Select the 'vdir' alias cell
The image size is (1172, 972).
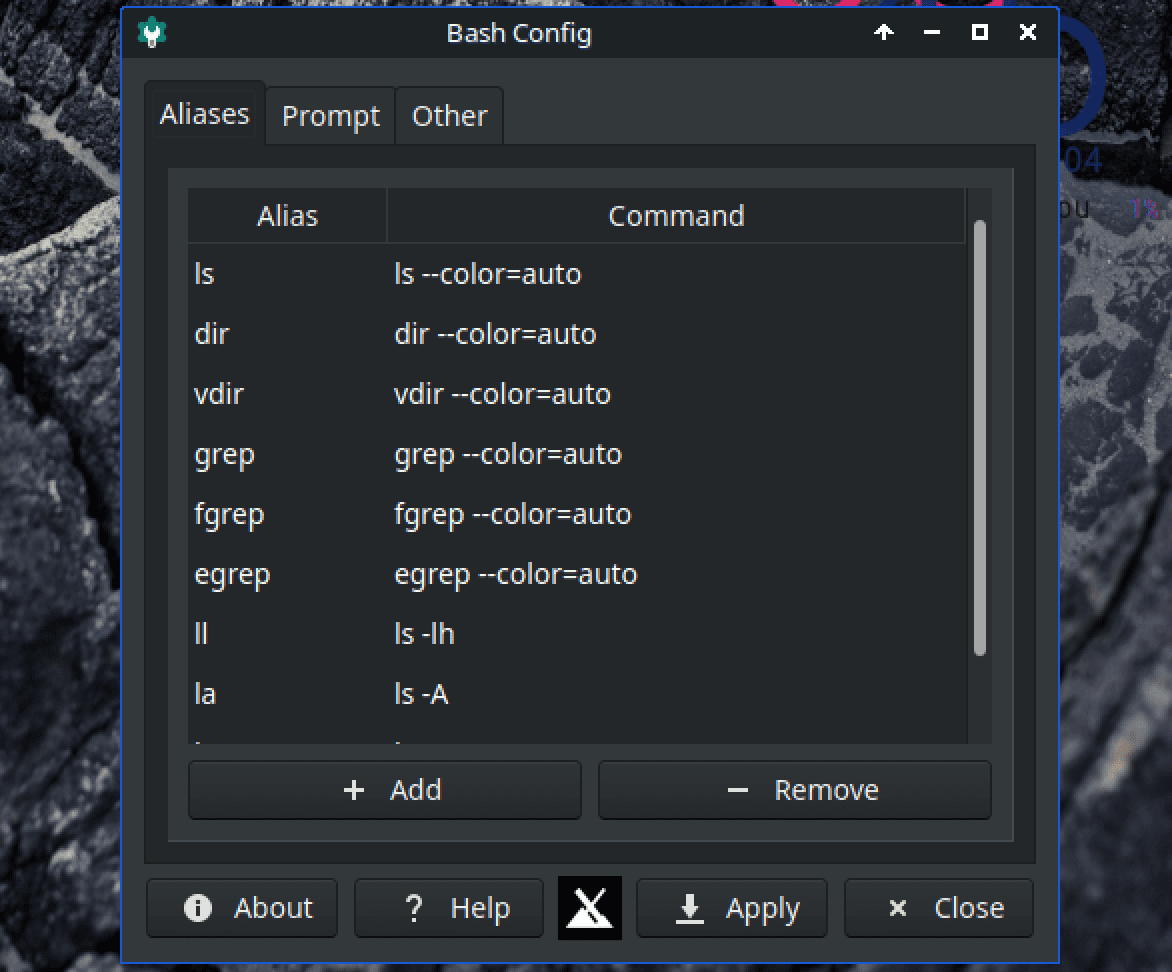(287, 394)
